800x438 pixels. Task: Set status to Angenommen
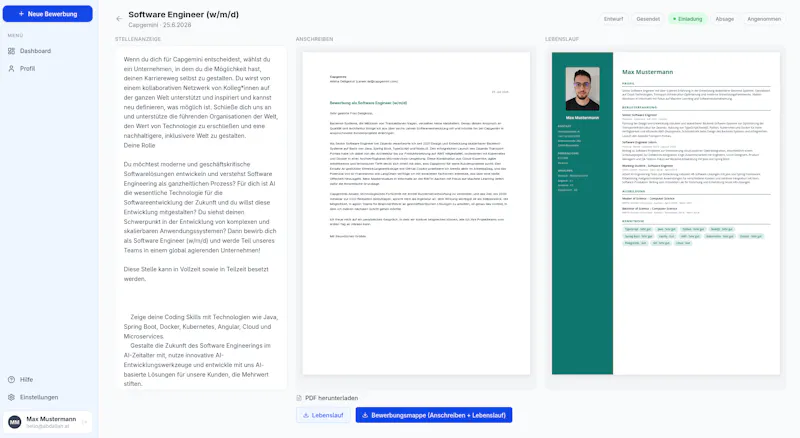click(764, 19)
